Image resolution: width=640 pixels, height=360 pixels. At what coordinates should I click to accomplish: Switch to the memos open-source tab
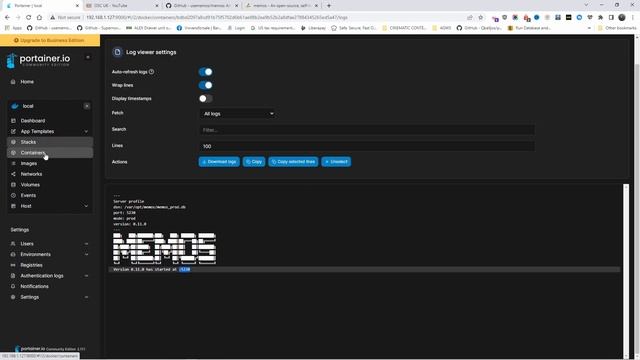tap(281, 6)
